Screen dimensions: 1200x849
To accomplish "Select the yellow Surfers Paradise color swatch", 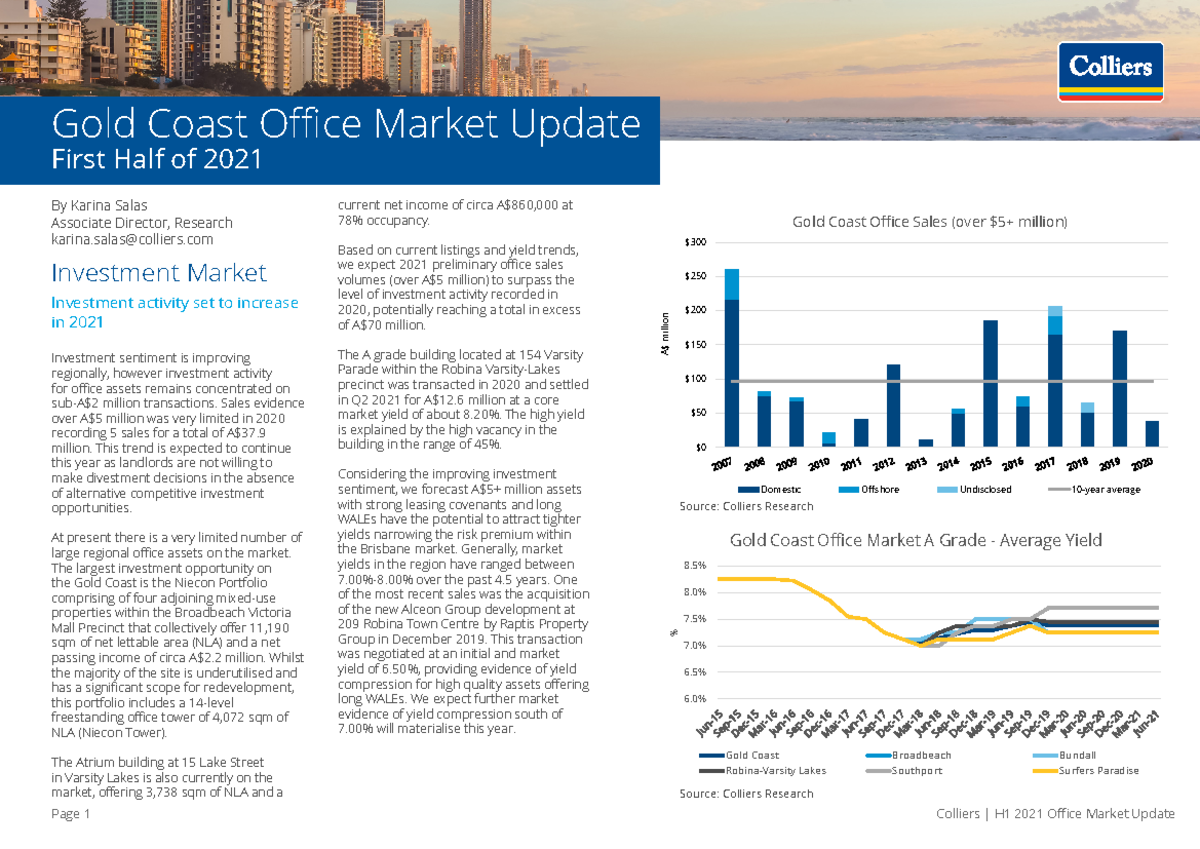I will pyautogui.click(x=1044, y=770).
